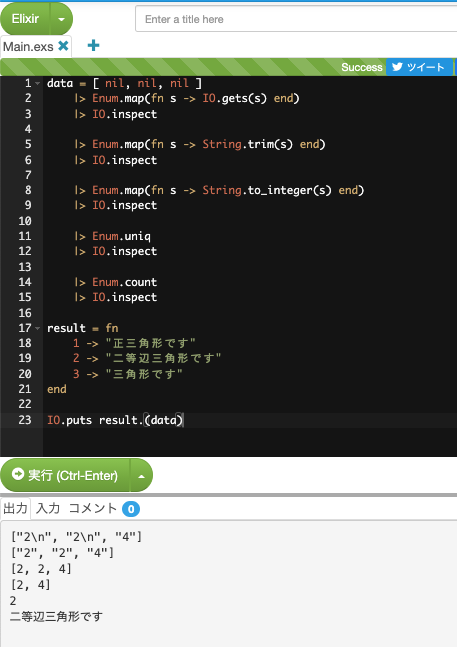
Task: Close the Main.exs file tab
Action: (x=63, y=46)
